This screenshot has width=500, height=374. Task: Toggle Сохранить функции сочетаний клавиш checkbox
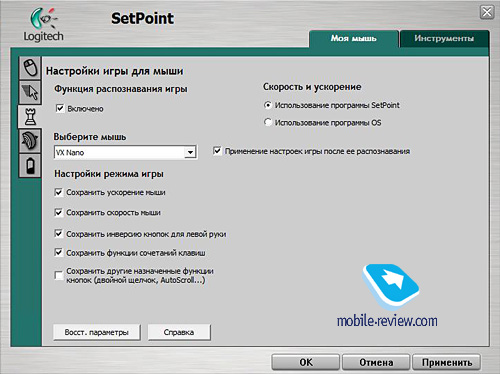(59, 252)
